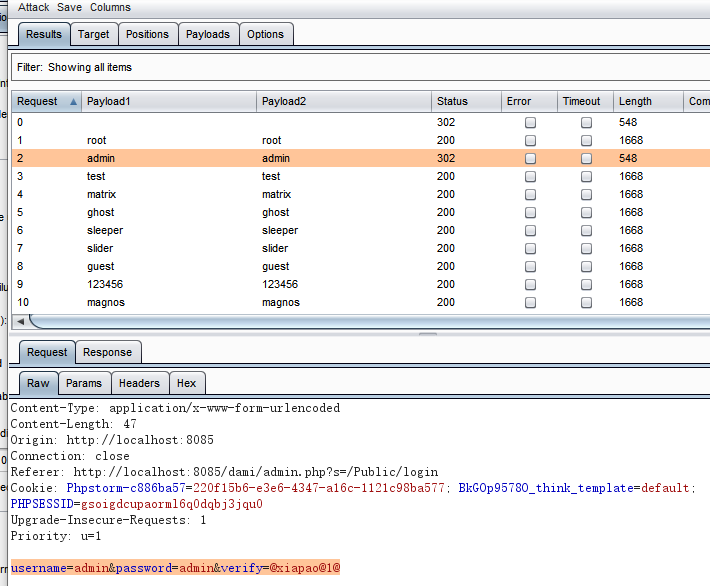Viewport: 710px width, 586px height.
Task: Click the highlighted username=admin request body
Action: (x=175, y=568)
